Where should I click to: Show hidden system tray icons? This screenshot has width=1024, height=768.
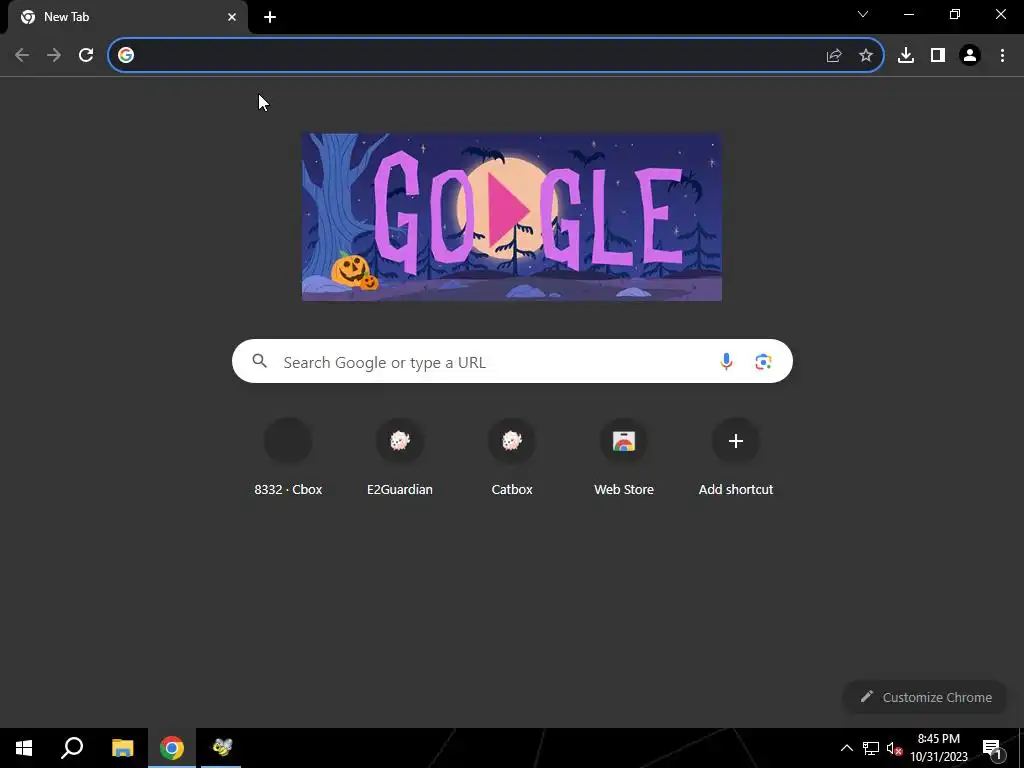click(846, 748)
